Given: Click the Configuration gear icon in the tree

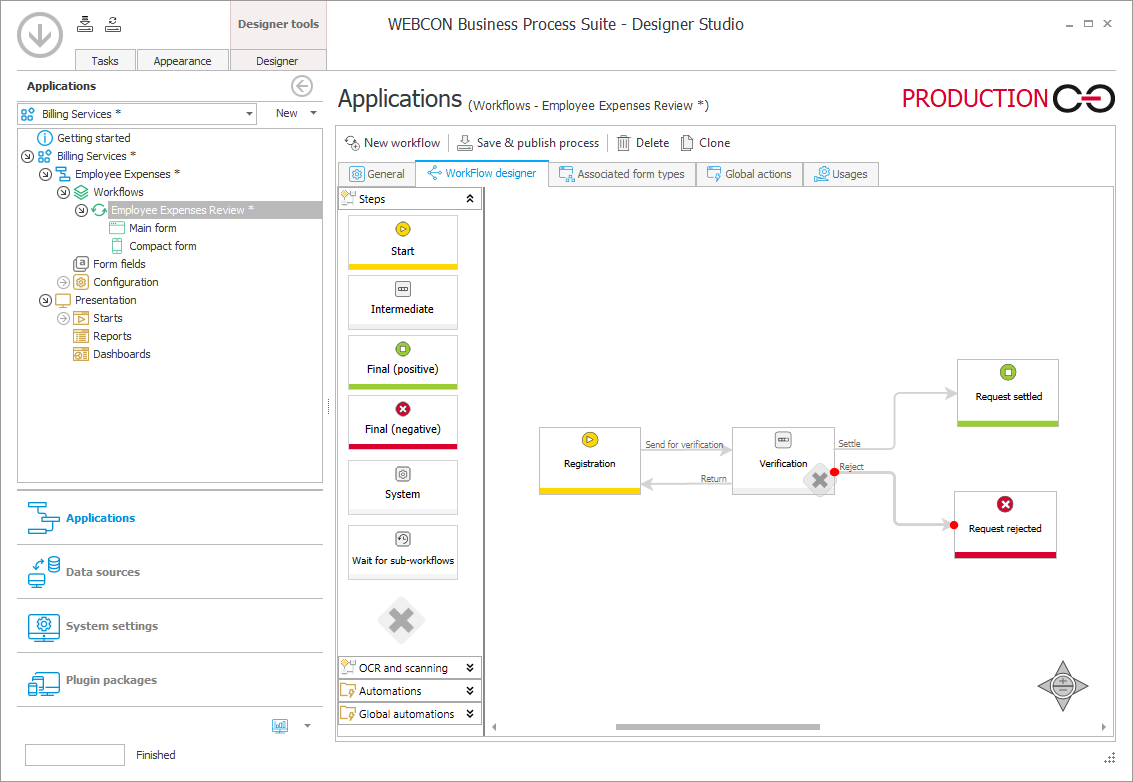Looking at the screenshot, I should click(81, 282).
